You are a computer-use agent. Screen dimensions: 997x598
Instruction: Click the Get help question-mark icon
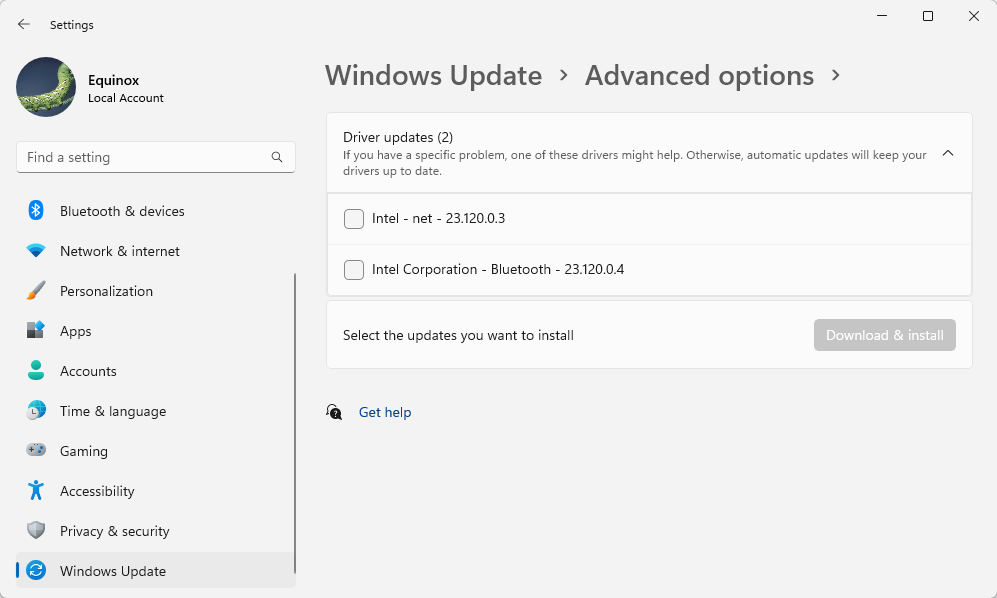pyautogui.click(x=334, y=412)
